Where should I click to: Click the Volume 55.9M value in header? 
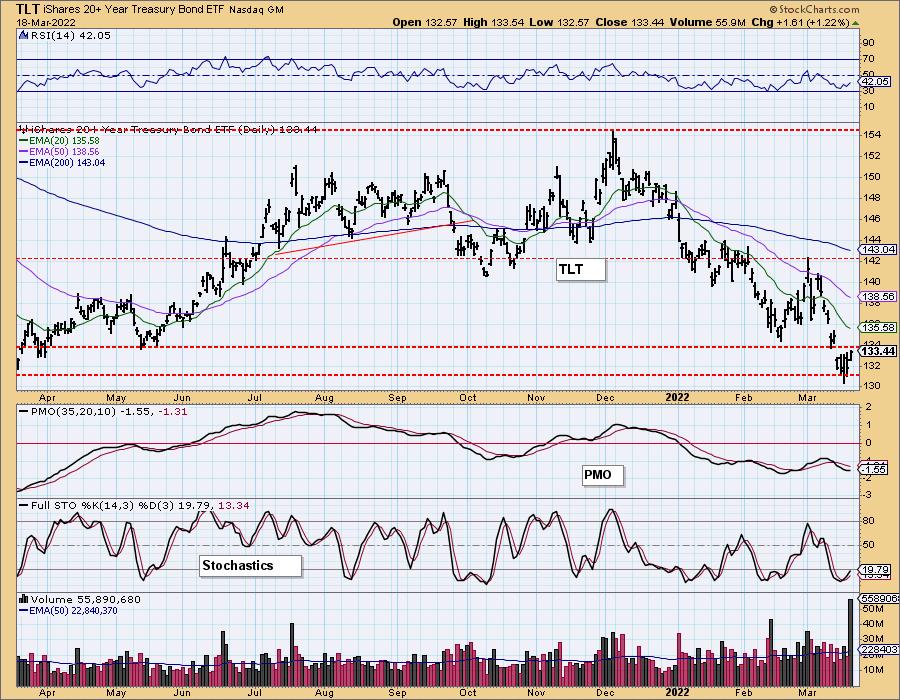707,22
